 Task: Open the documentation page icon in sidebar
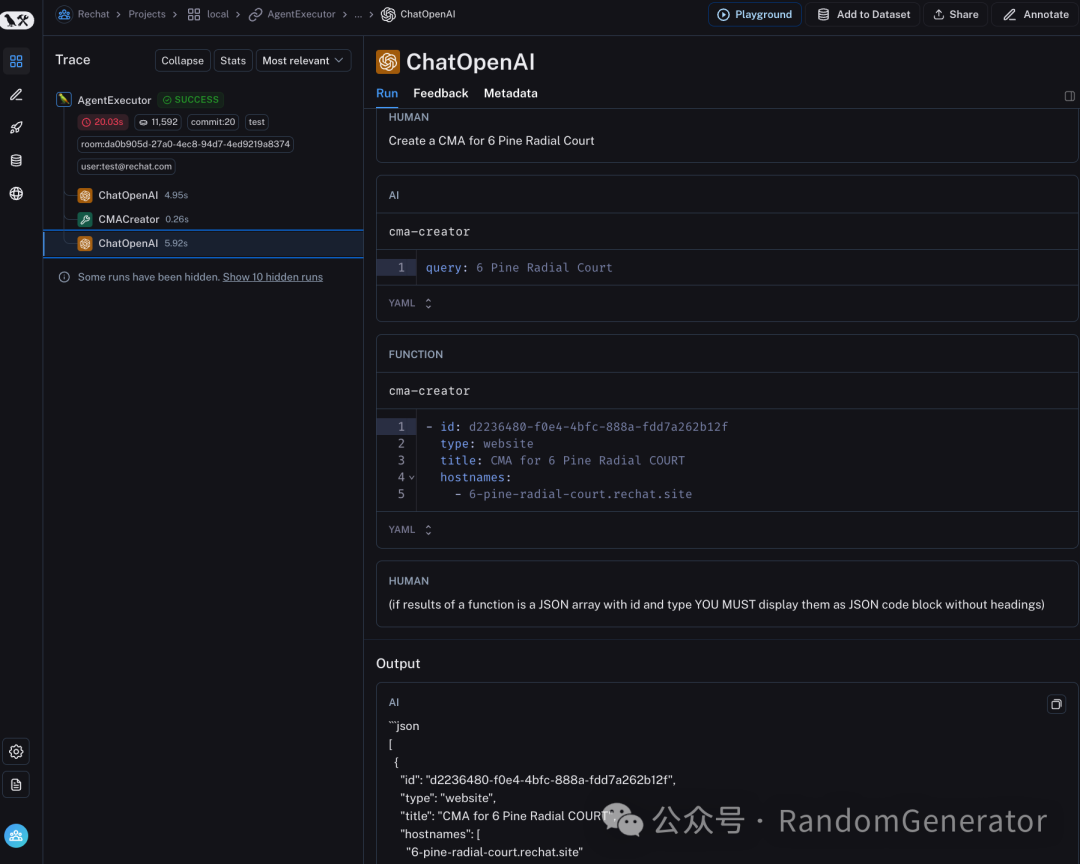click(17, 785)
